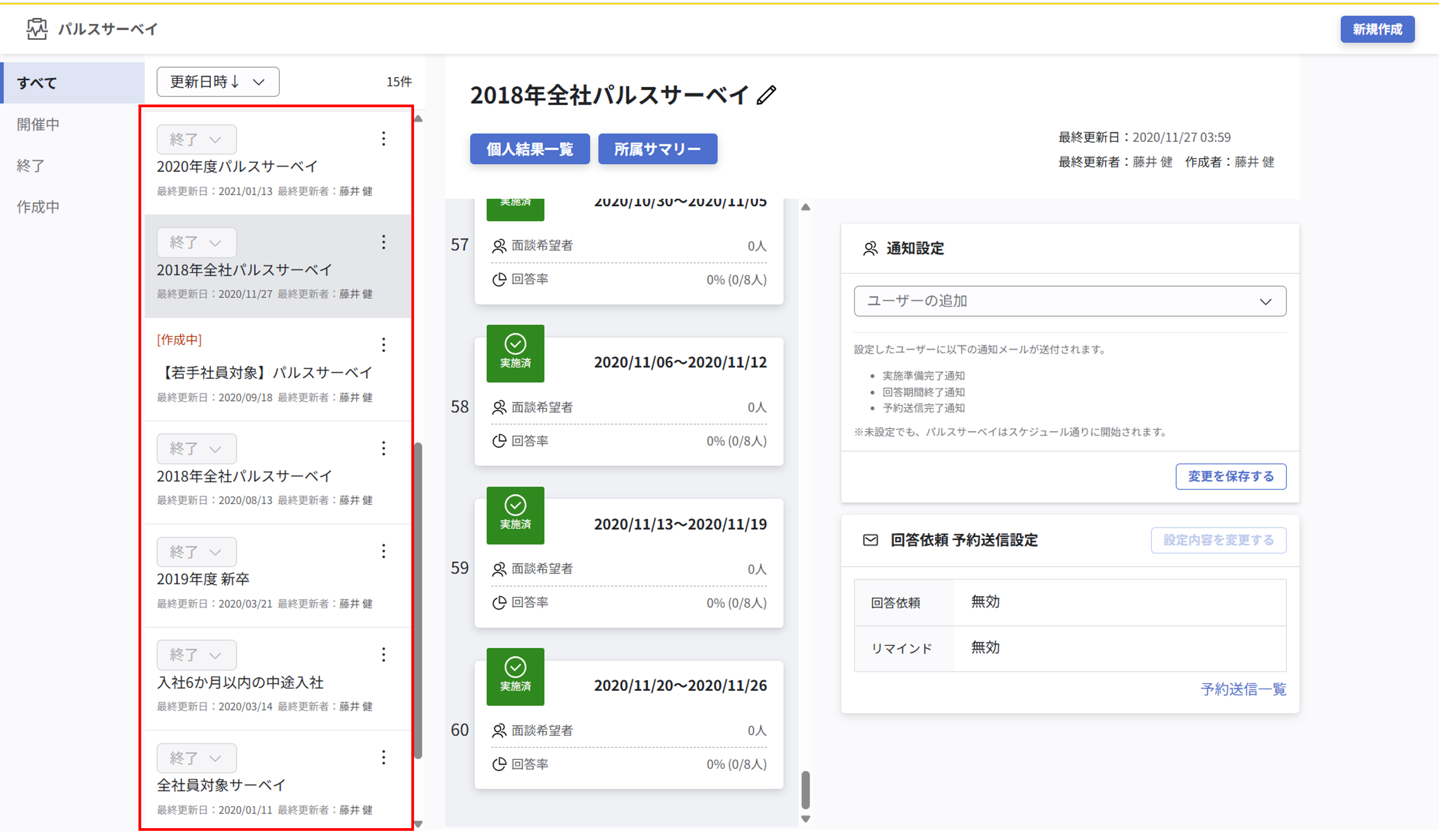Click the [作成中] status label
Screen dimensions: 1439x840
pos(179,340)
